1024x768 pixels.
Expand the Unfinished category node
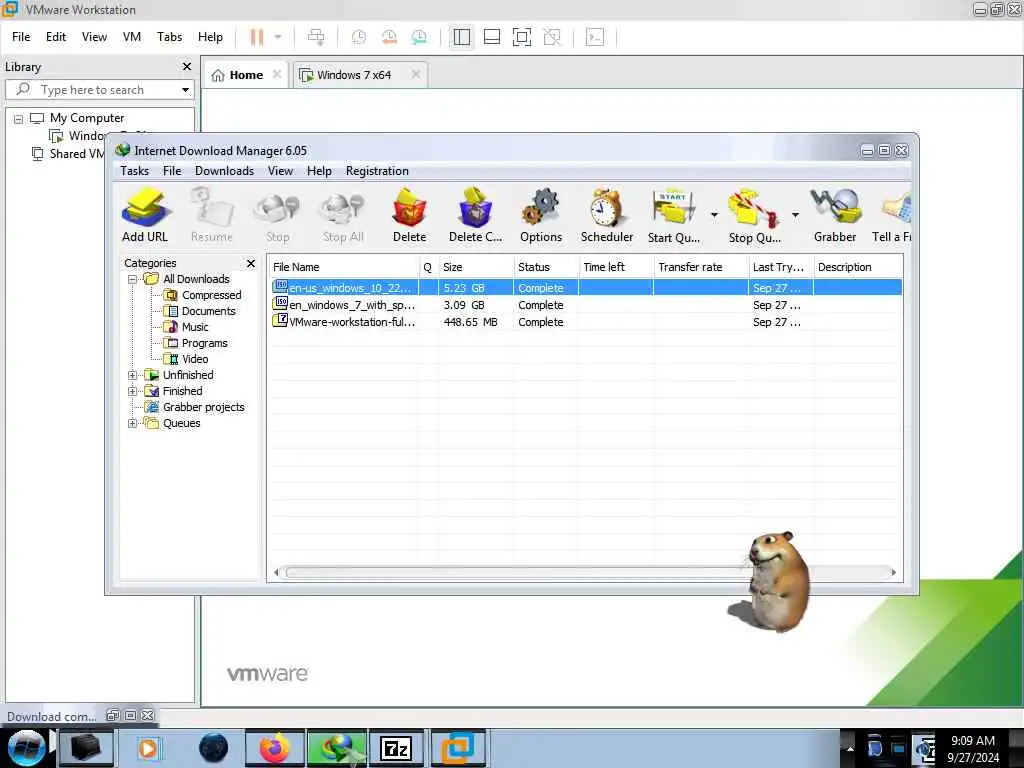click(133, 376)
